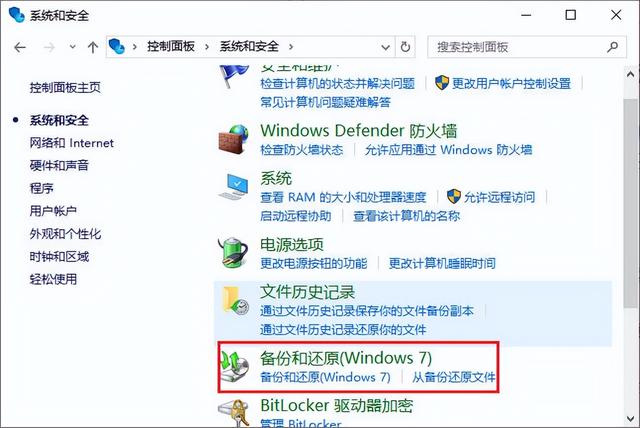Viewport: 640px width, 428px height.
Task: Open the Backup and Restore (Windows 7) icon
Action: click(x=234, y=366)
